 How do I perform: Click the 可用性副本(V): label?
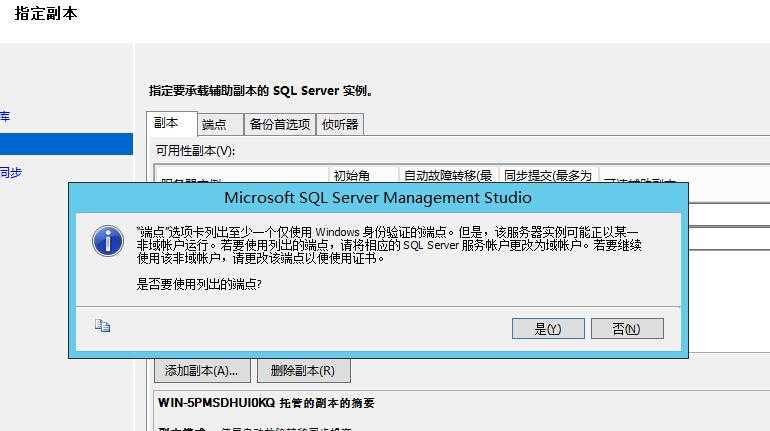coord(195,151)
